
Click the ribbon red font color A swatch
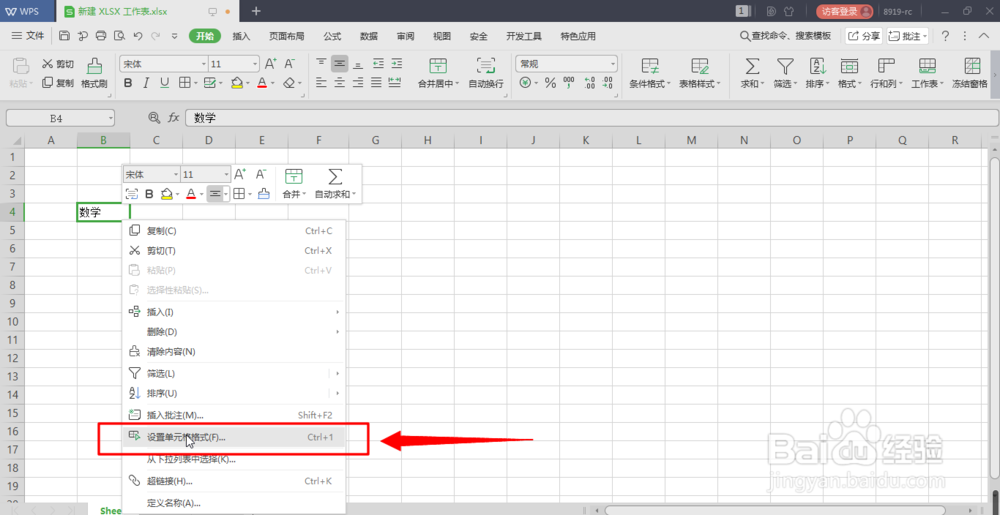pyautogui.click(x=261, y=83)
